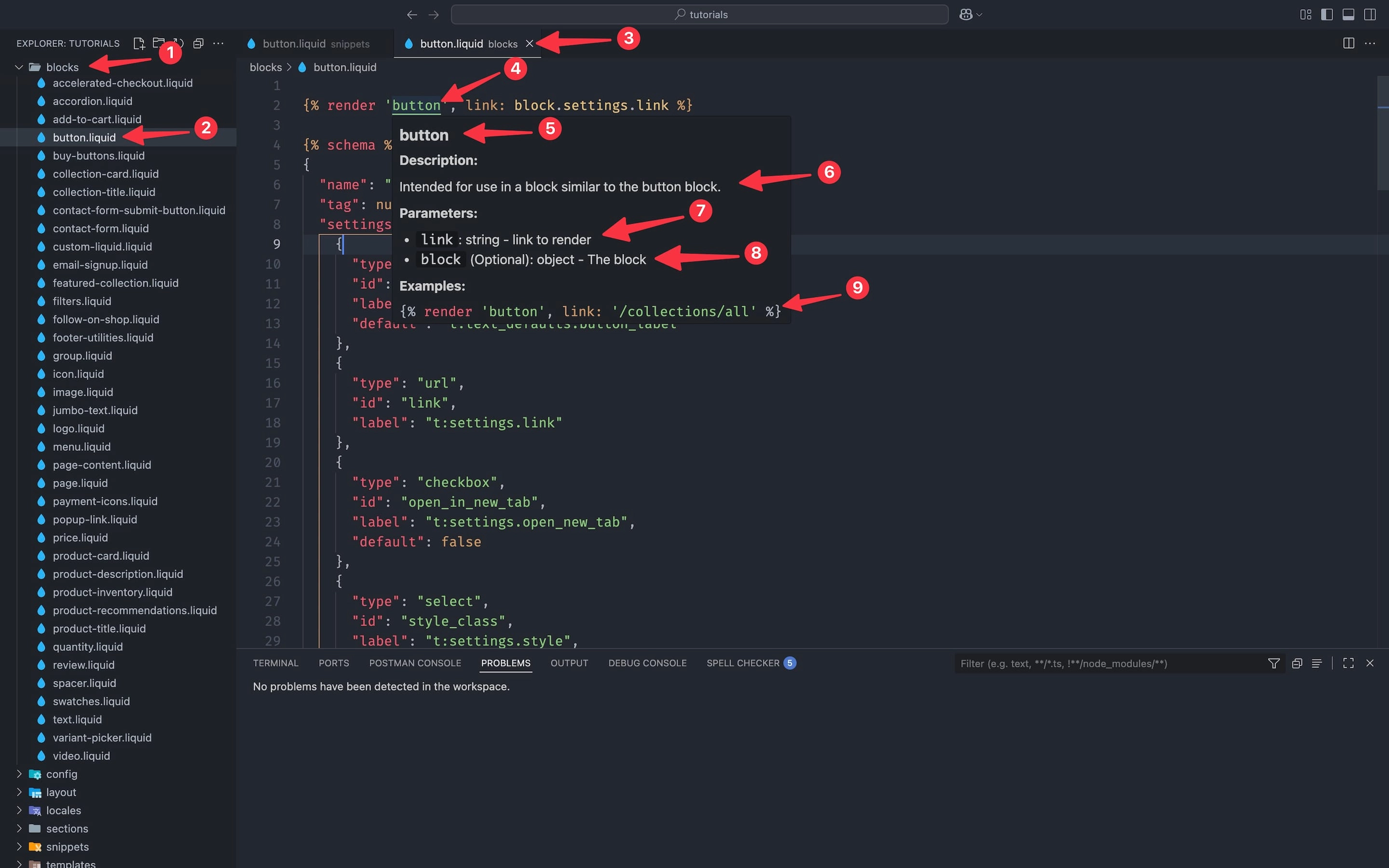1389x868 pixels.
Task: Toggle view as table icon in panel
Action: pos(1317,664)
